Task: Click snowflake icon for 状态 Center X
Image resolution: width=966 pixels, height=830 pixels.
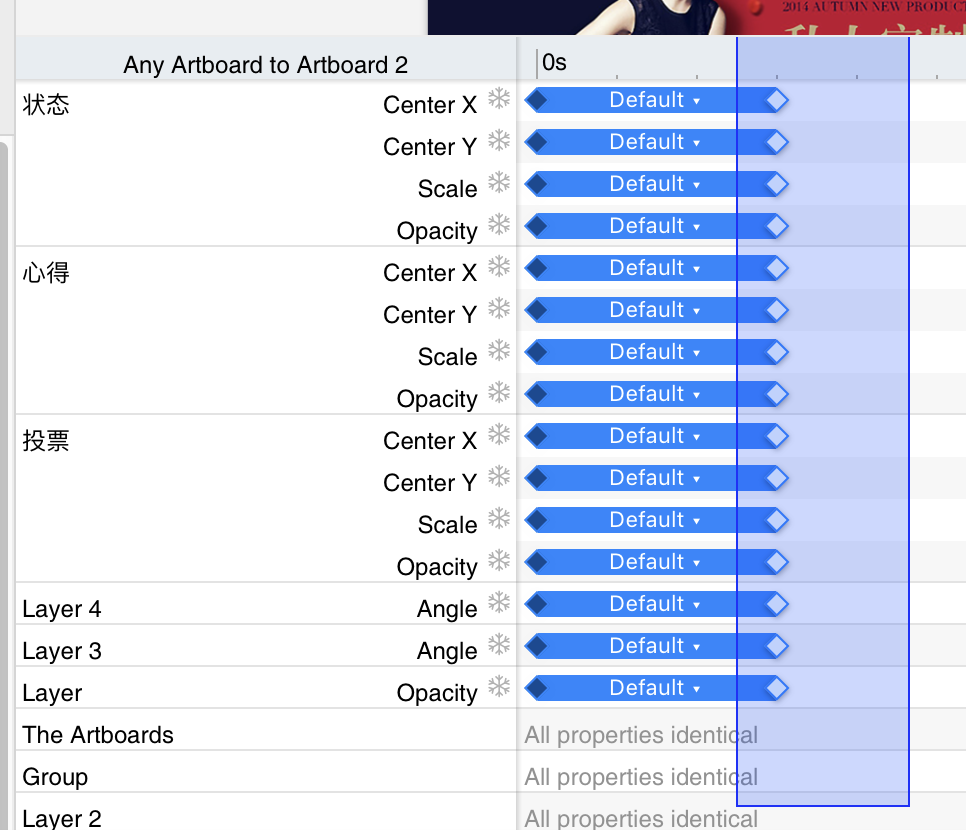Action: [x=499, y=98]
